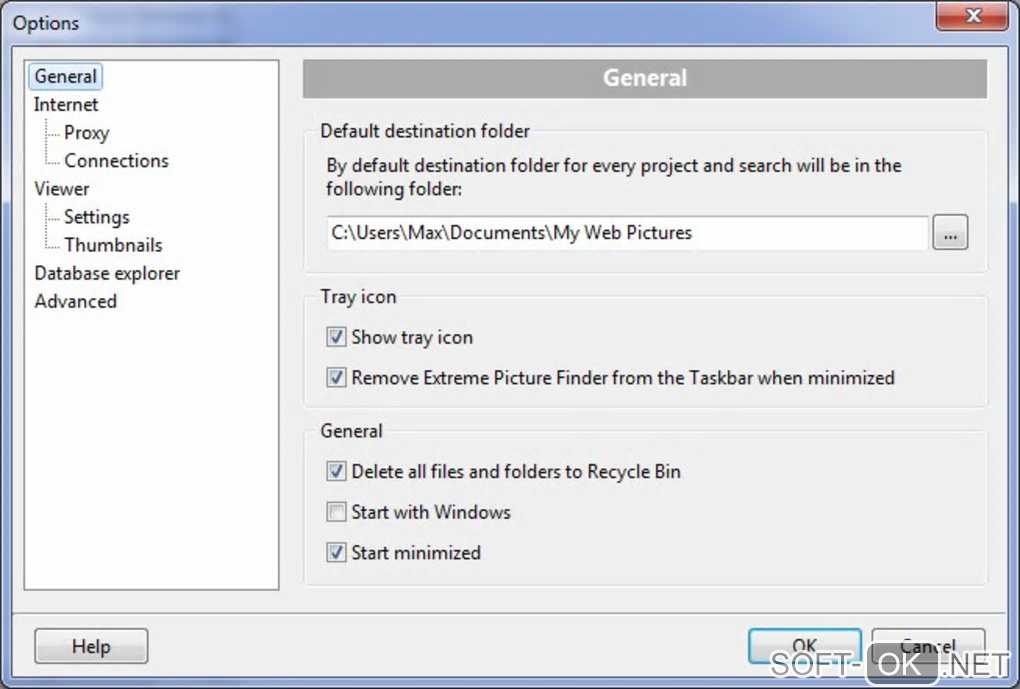
Task: Disable Delete all files to Recycle Bin
Action: point(337,472)
